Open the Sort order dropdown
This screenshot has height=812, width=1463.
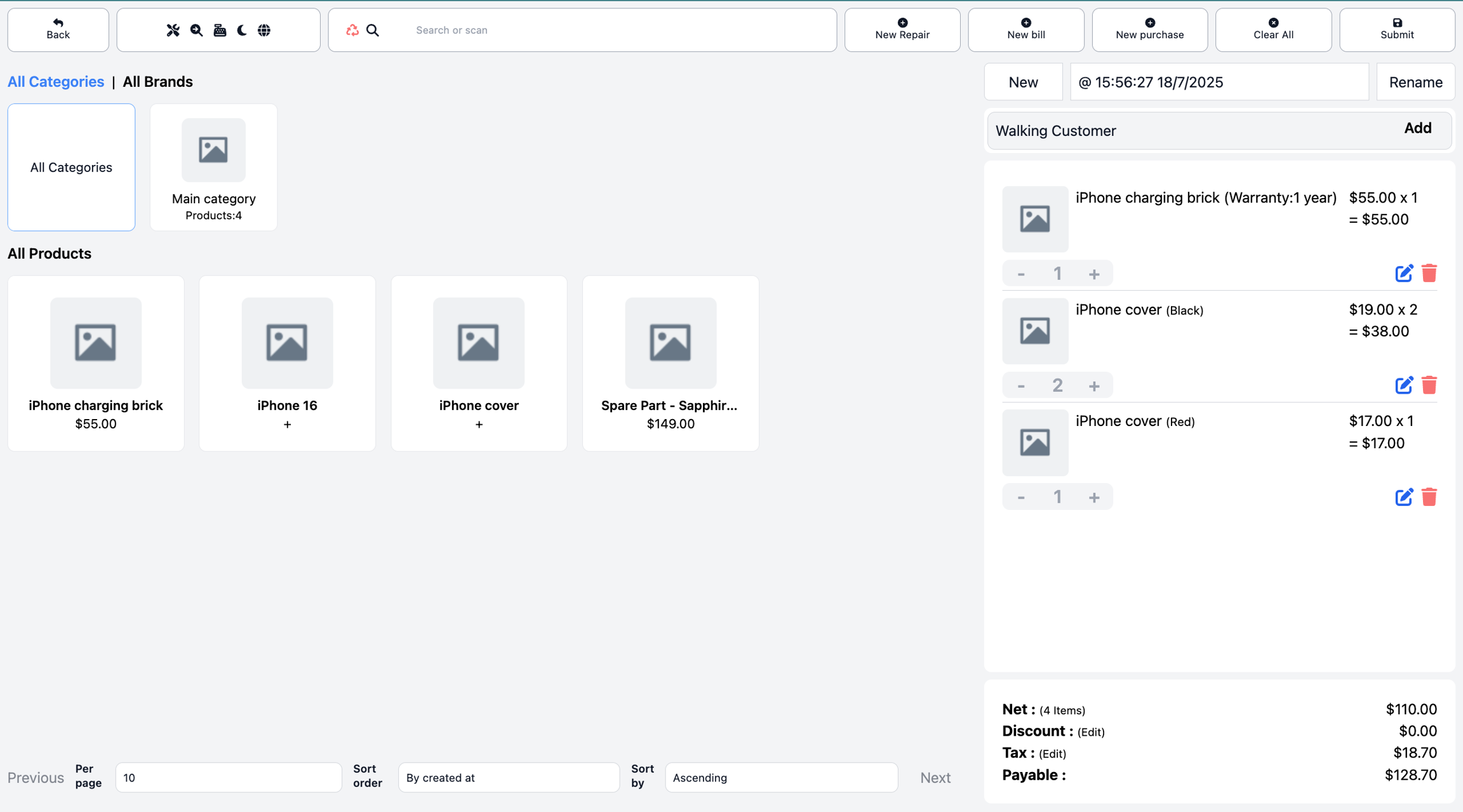(x=508, y=778)
